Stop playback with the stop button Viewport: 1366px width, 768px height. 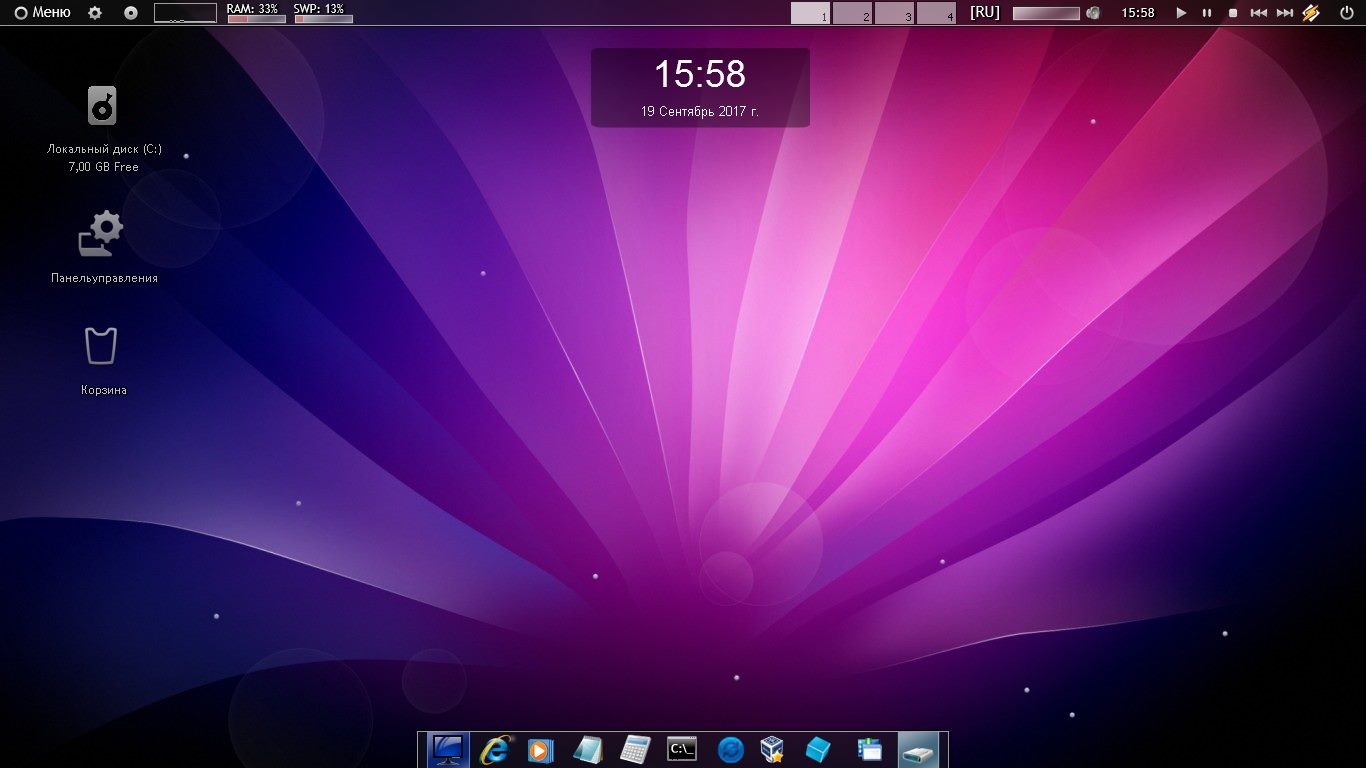[x=1233, y=13]
